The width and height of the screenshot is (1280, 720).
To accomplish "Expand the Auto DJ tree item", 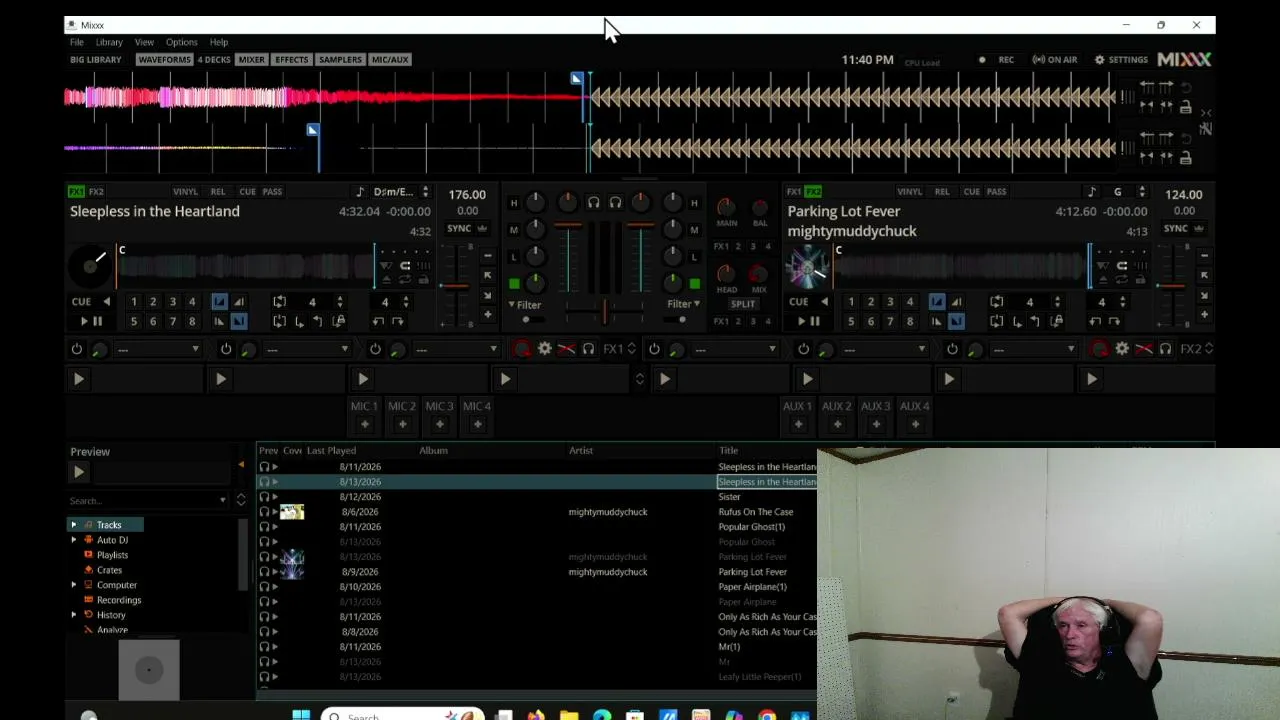I will point(73,540).
